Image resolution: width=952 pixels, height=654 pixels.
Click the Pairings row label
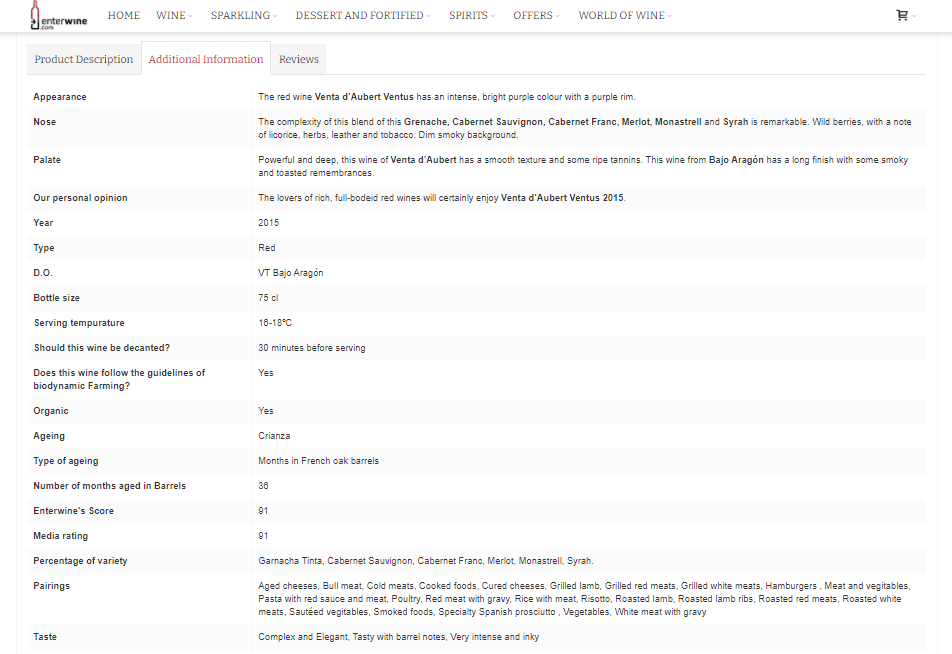pos(52,586)
